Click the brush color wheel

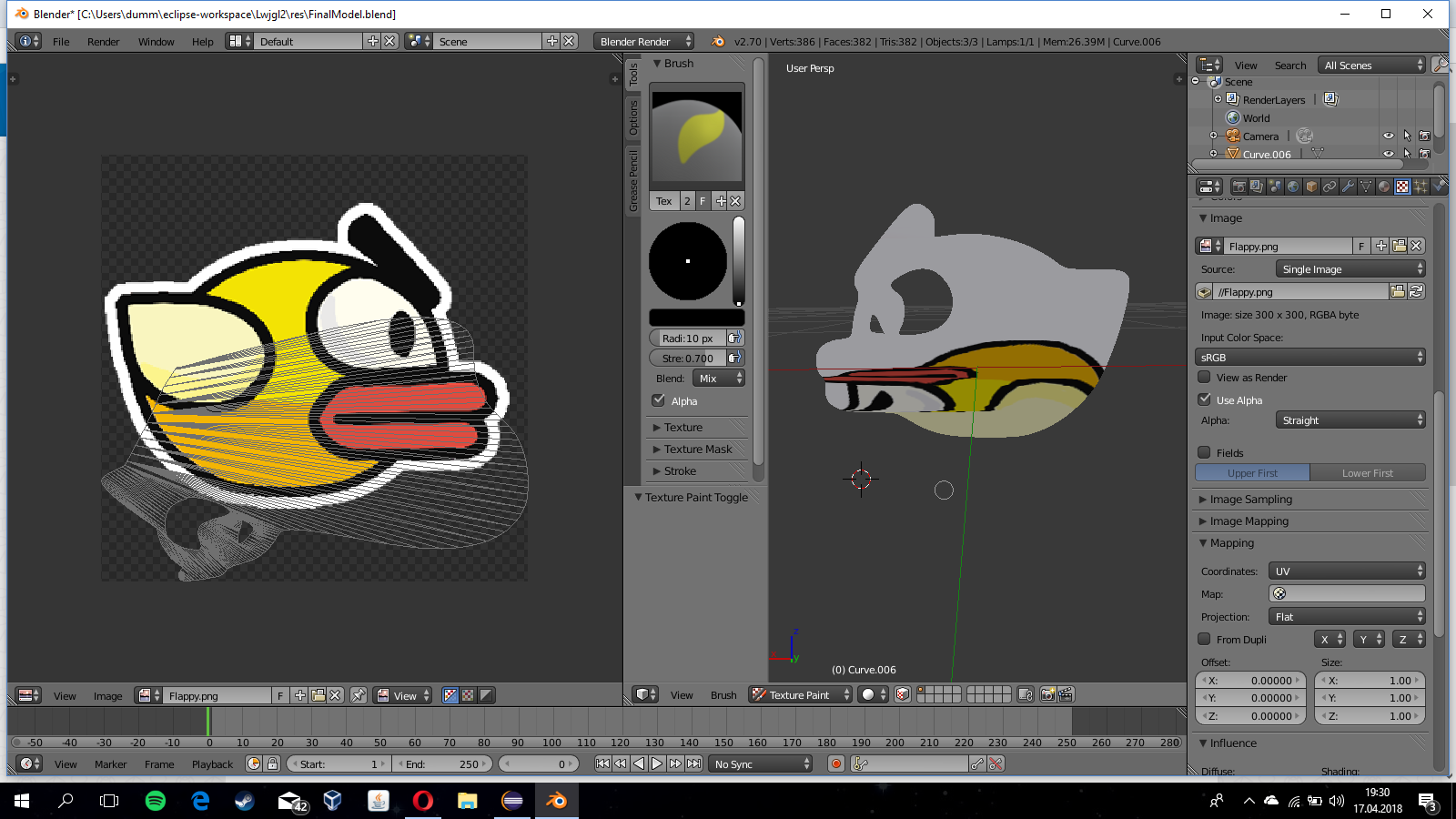point(688,261)
